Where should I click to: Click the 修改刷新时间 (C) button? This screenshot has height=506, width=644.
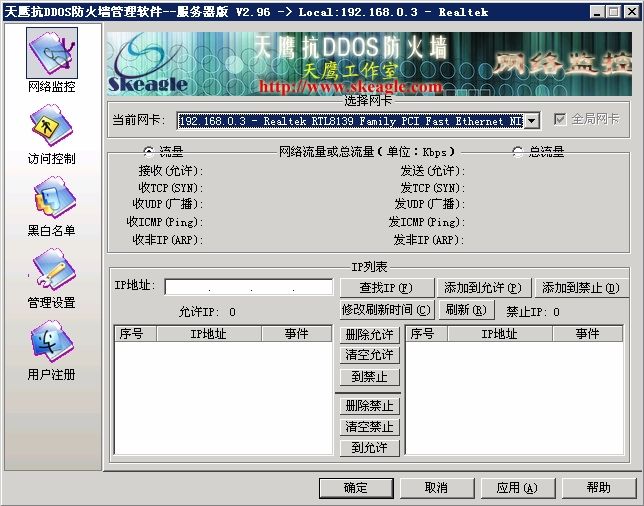click(x=386, y=310)
